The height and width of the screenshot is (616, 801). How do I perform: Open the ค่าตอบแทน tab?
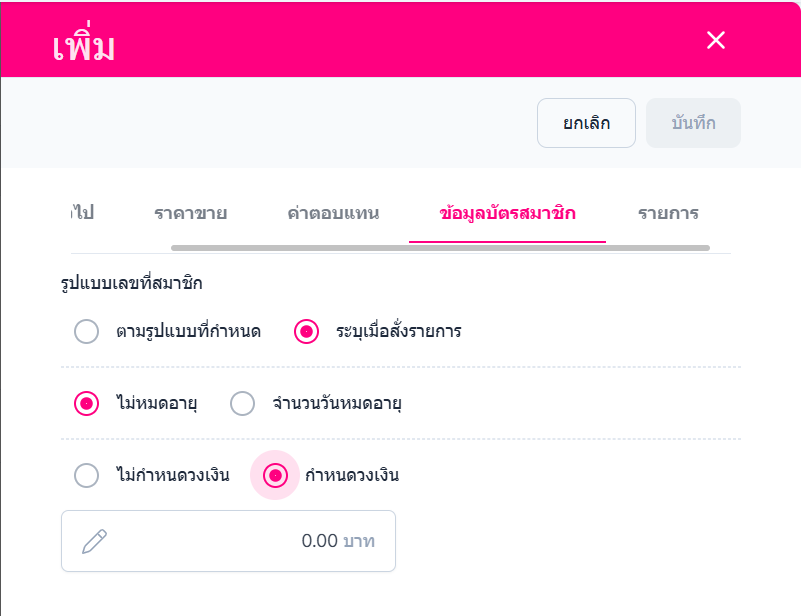point(333,213)
